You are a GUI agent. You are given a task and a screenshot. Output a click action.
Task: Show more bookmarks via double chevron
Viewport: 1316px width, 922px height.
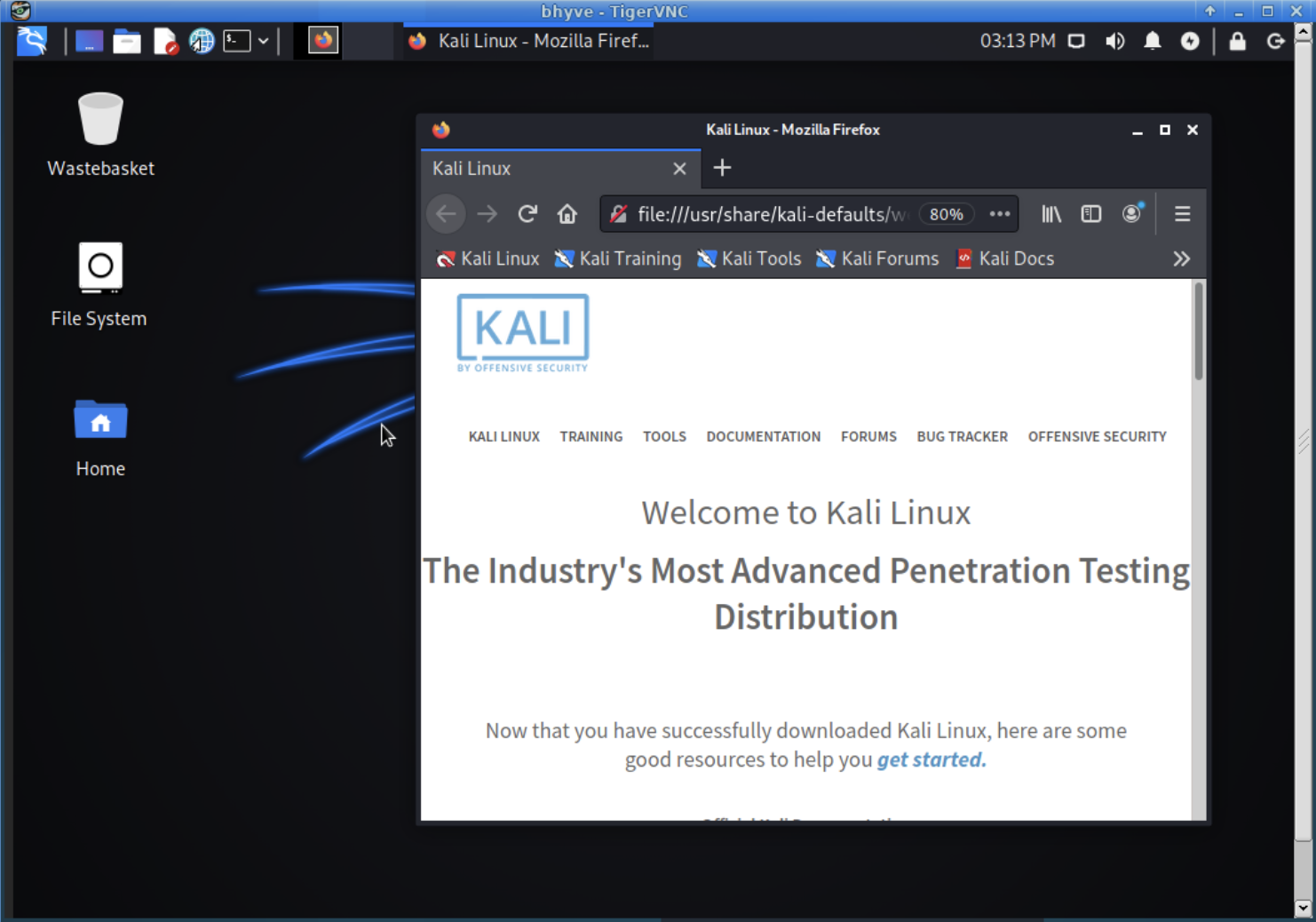click(1181, 258)
